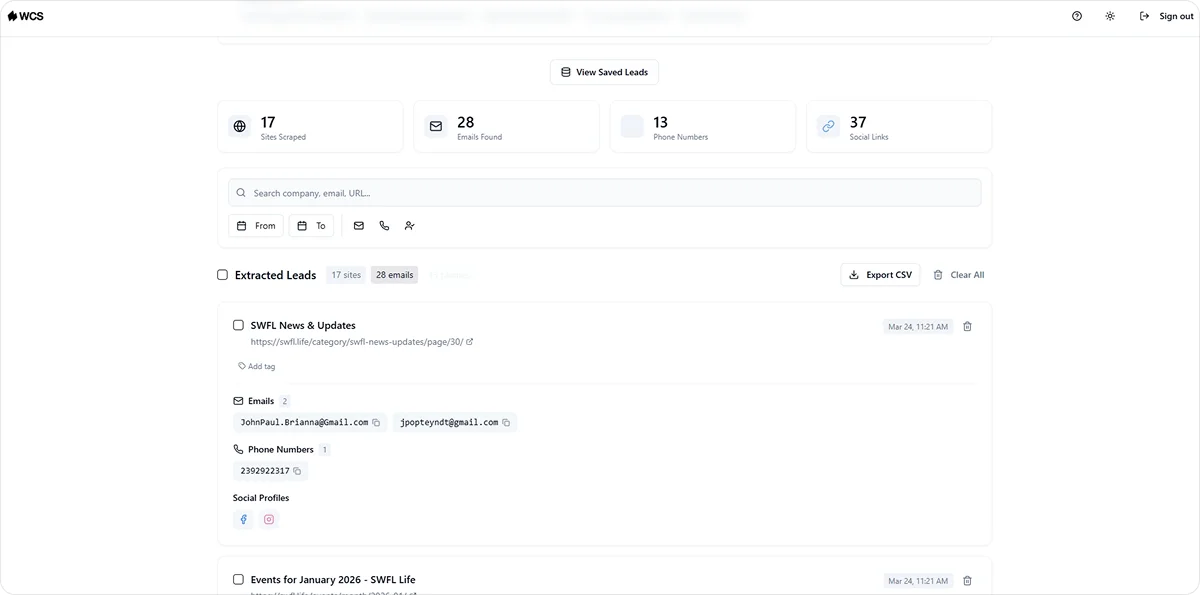Copy jpopteyndt@gmail.com email
This screenshot has width=1200, height=595.
[506, 423]
